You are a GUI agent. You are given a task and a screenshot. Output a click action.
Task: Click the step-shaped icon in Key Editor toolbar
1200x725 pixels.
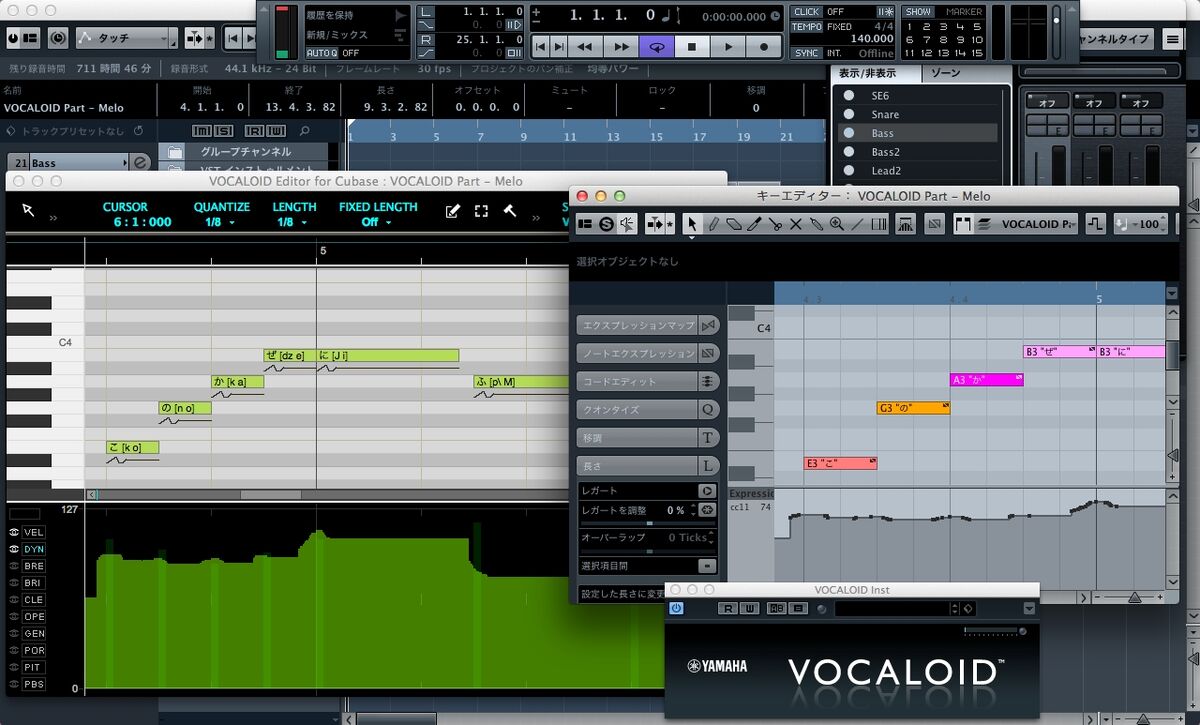click(x=1095, y=225)
